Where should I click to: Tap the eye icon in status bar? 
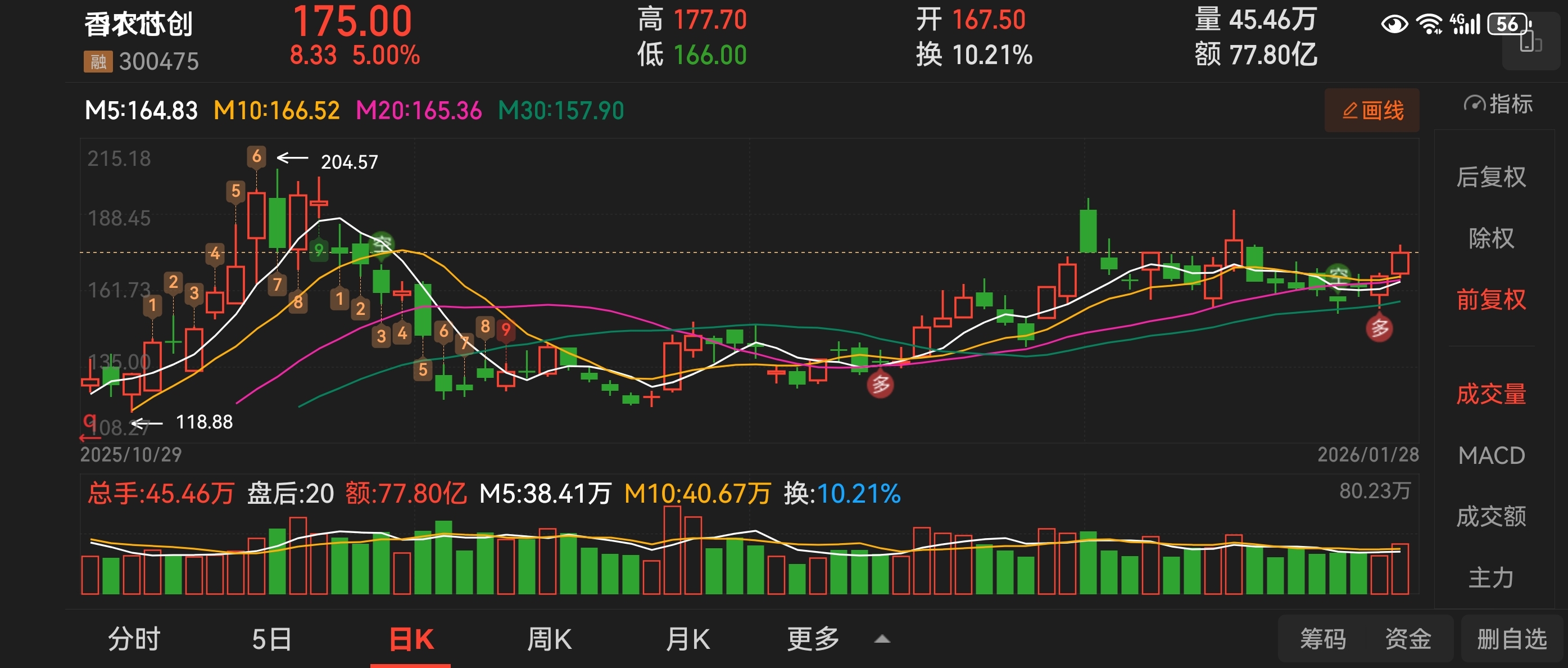[1394, 24]
